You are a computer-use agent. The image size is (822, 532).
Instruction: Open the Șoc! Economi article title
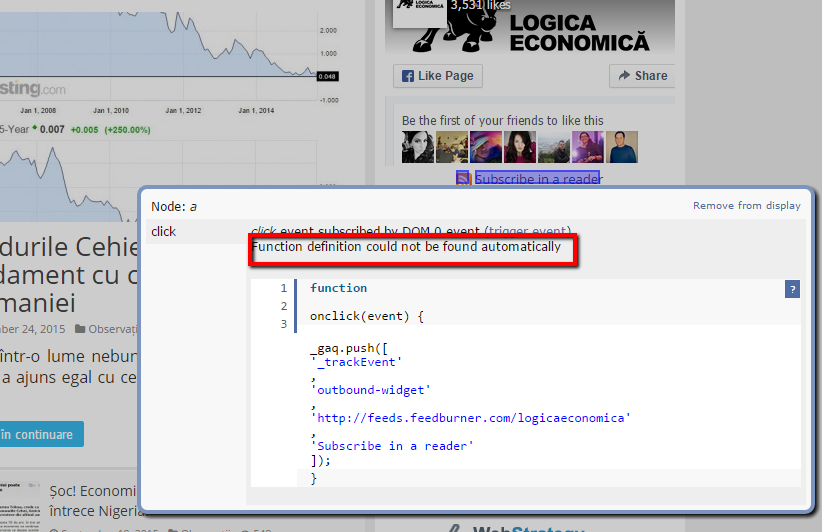click(92, 490)
